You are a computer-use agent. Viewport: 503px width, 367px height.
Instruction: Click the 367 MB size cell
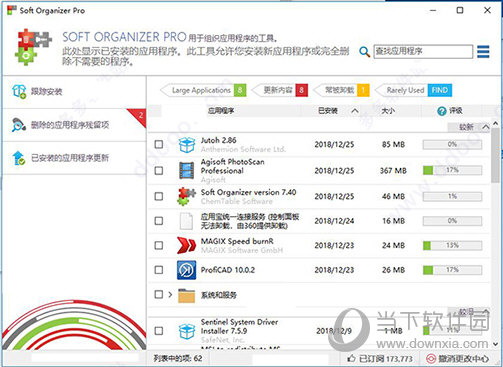tap(393, 171)
